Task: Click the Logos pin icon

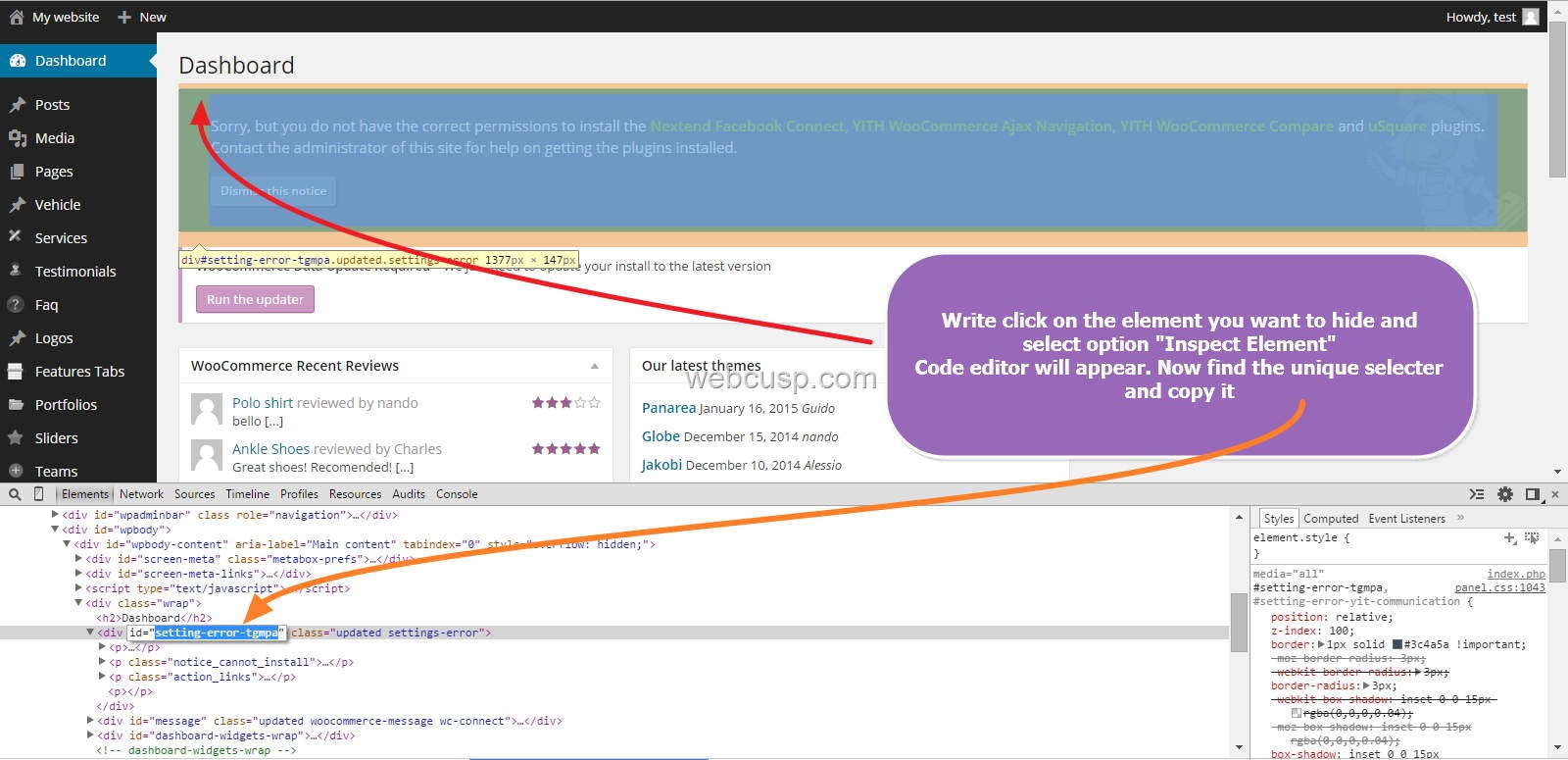Action: click(17, 338)
